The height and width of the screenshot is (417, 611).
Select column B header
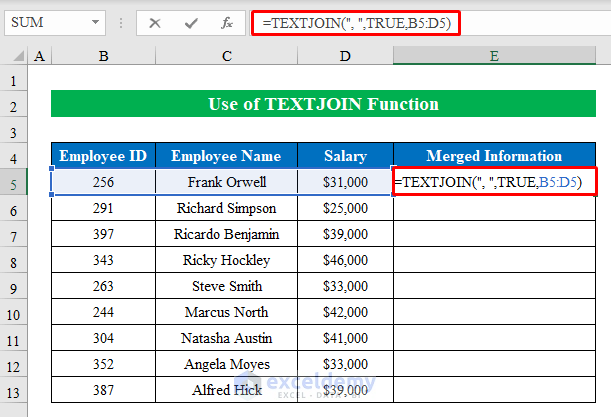pyautogui.click(x=103, y=57)
